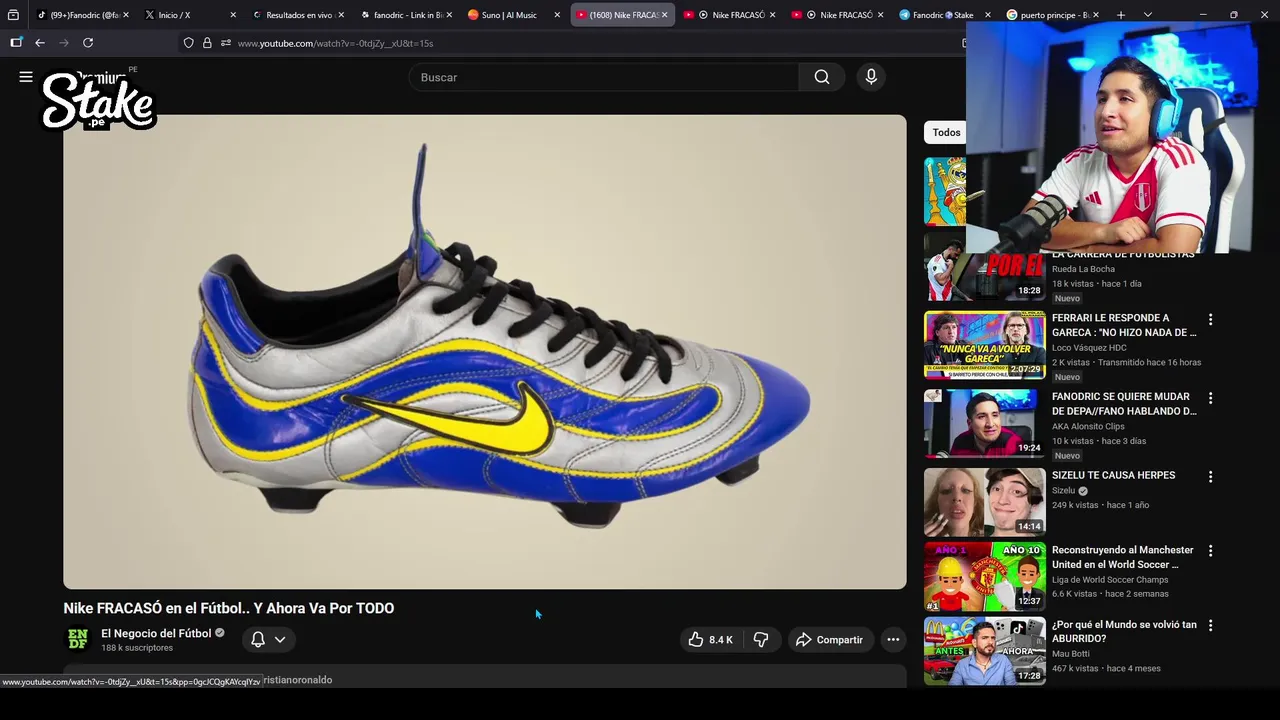Open options for Reconstruyendo al Manchester video
This screenshot has height=720, width=1280.
click(x=1210, y=551)
